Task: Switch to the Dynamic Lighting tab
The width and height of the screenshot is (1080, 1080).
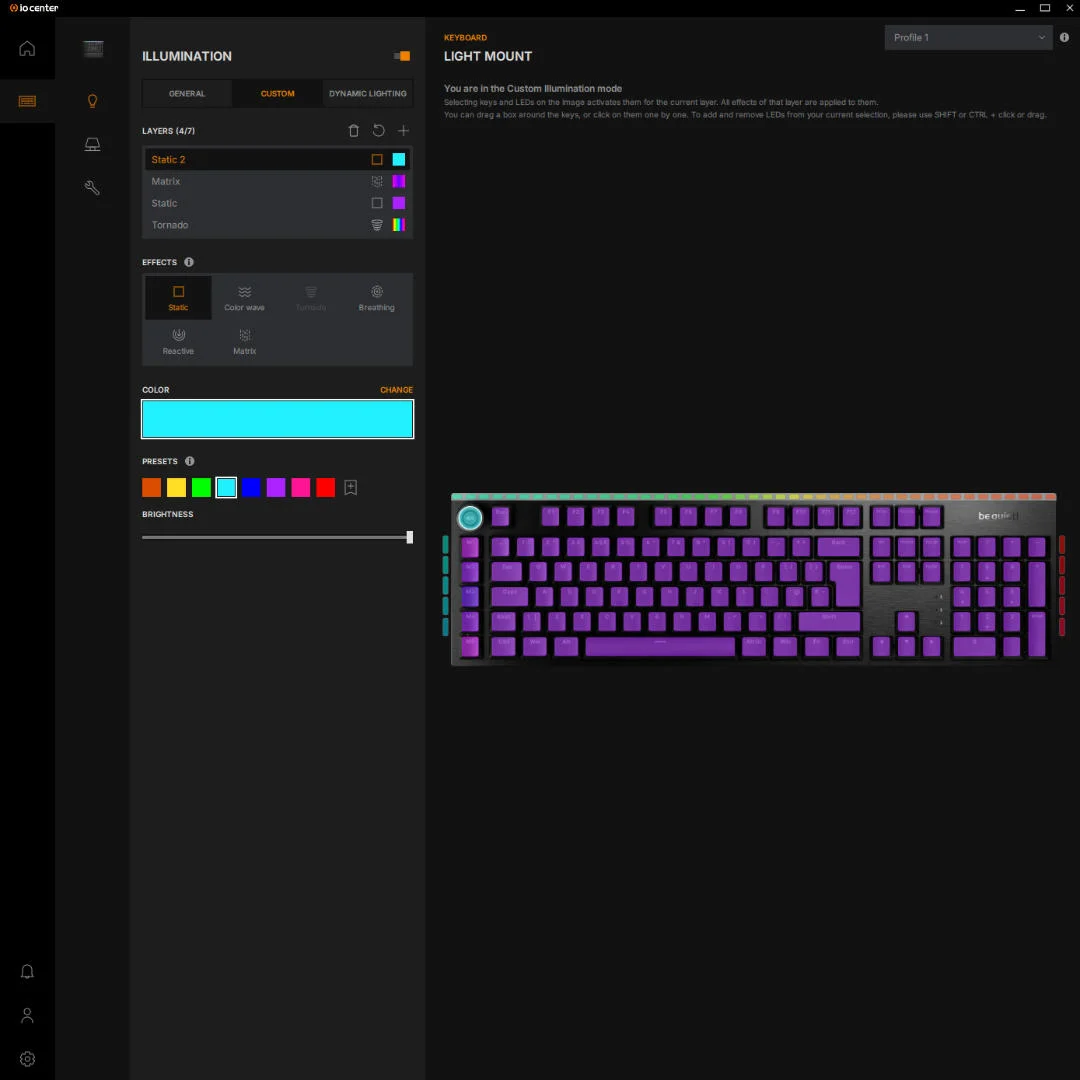Action: point(368,94)
